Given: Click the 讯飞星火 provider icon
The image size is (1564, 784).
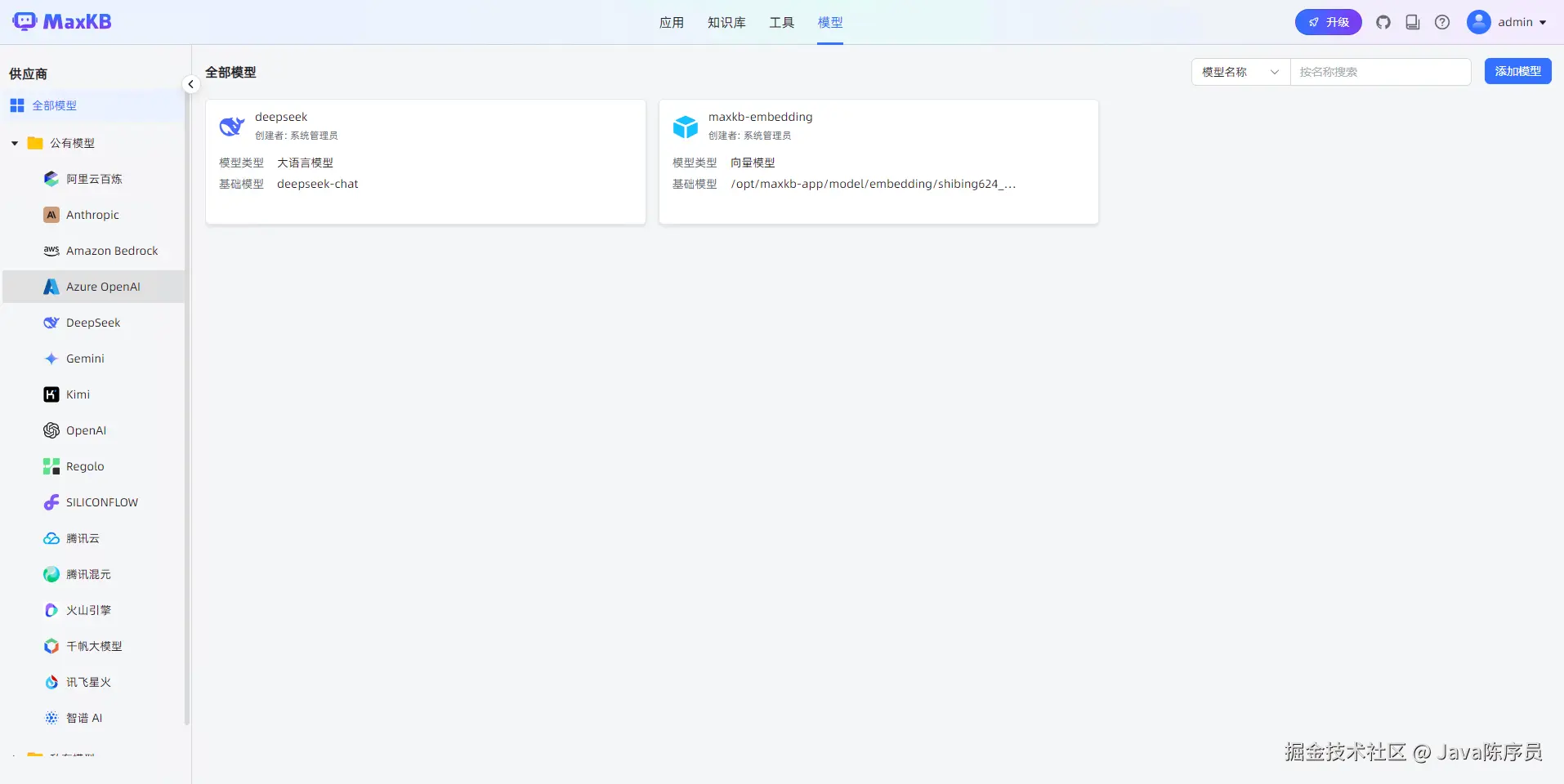Looking at the screenshot, I should pyautogui.click(x=51, y=682).
